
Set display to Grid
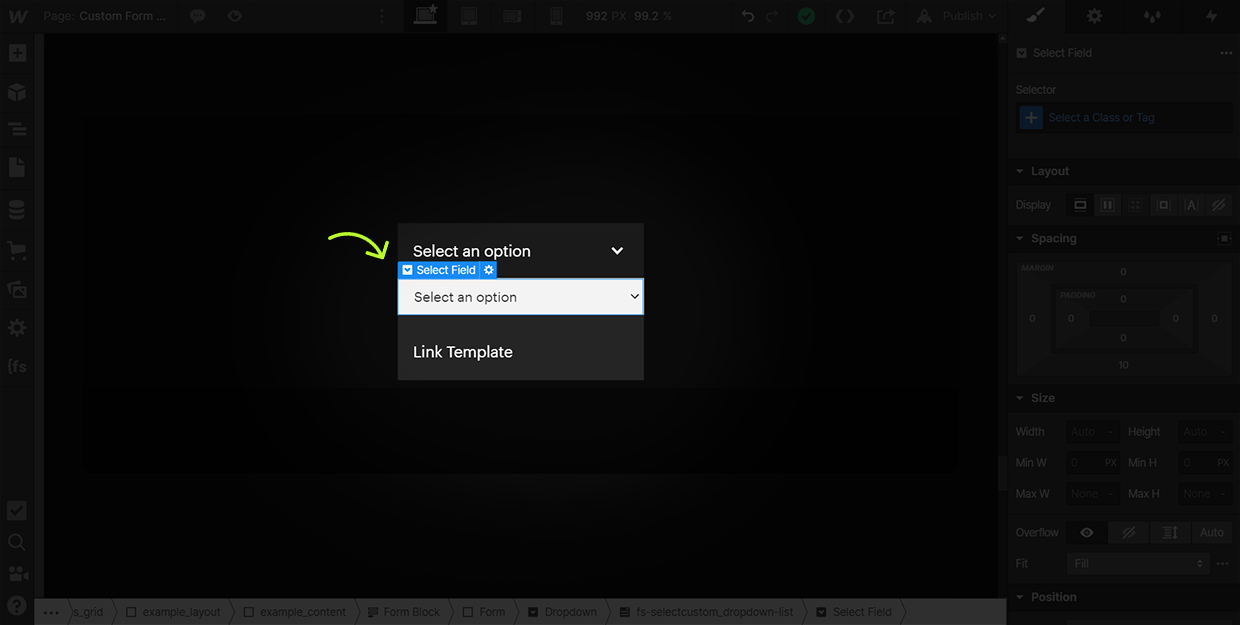point(1135,205)
